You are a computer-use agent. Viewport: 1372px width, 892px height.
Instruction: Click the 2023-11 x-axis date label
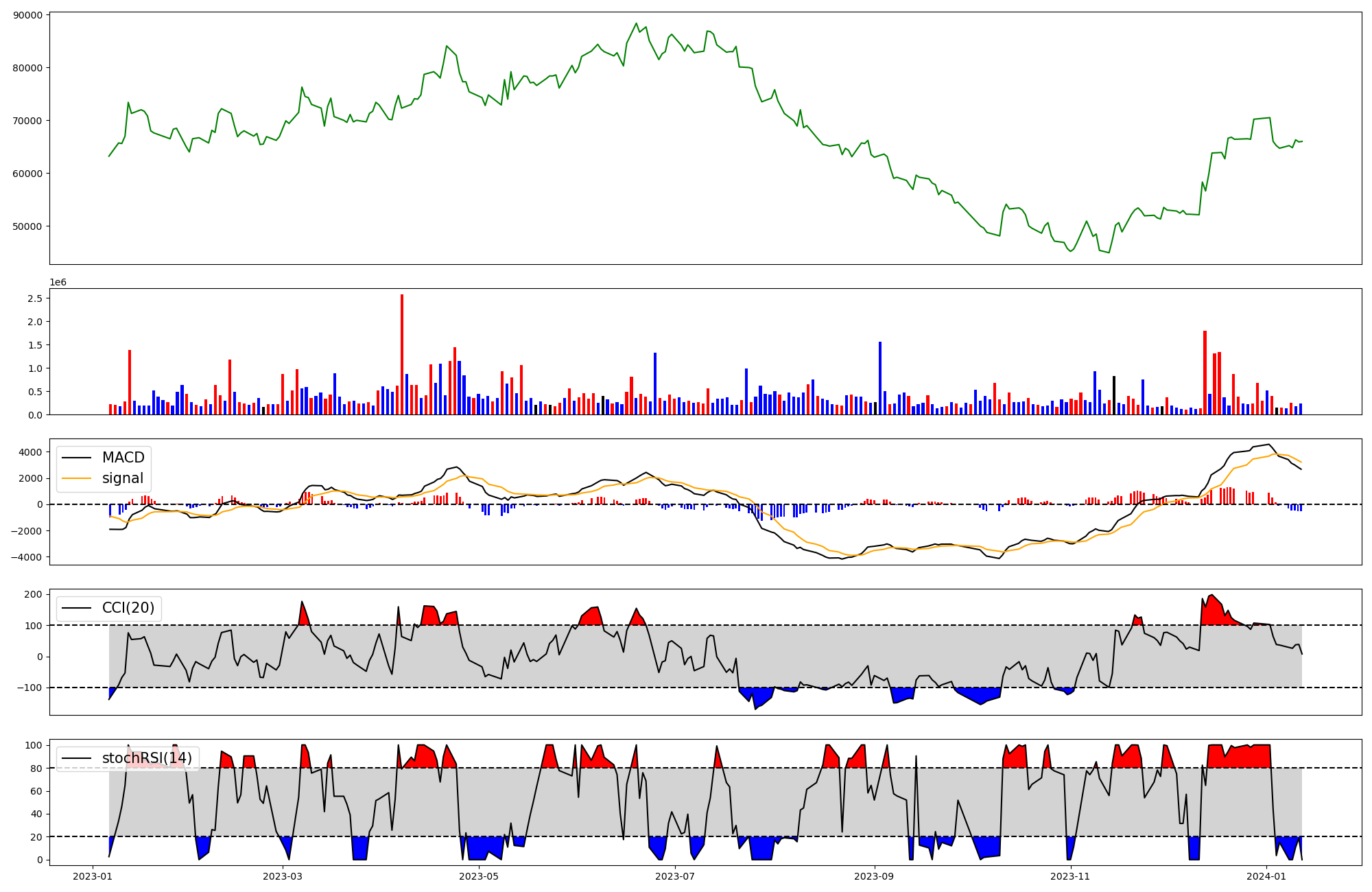click(1070, 876)
